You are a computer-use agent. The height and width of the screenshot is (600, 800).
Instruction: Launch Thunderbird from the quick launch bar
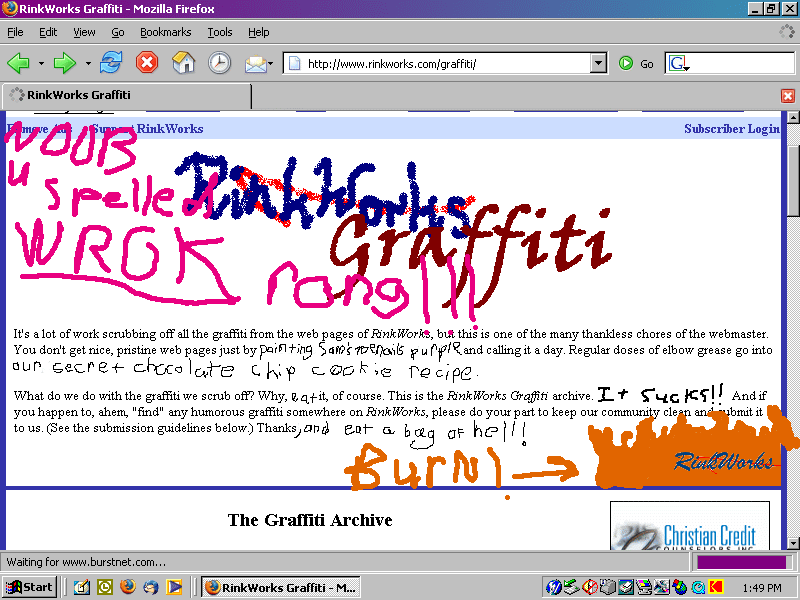click(x=151, y=587)
